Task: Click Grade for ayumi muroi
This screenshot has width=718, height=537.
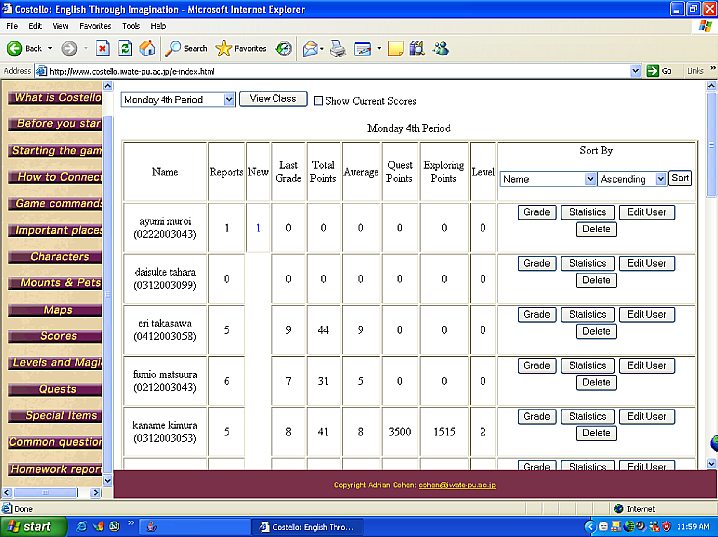Action: pyautogui.click(x=537, y=212)
